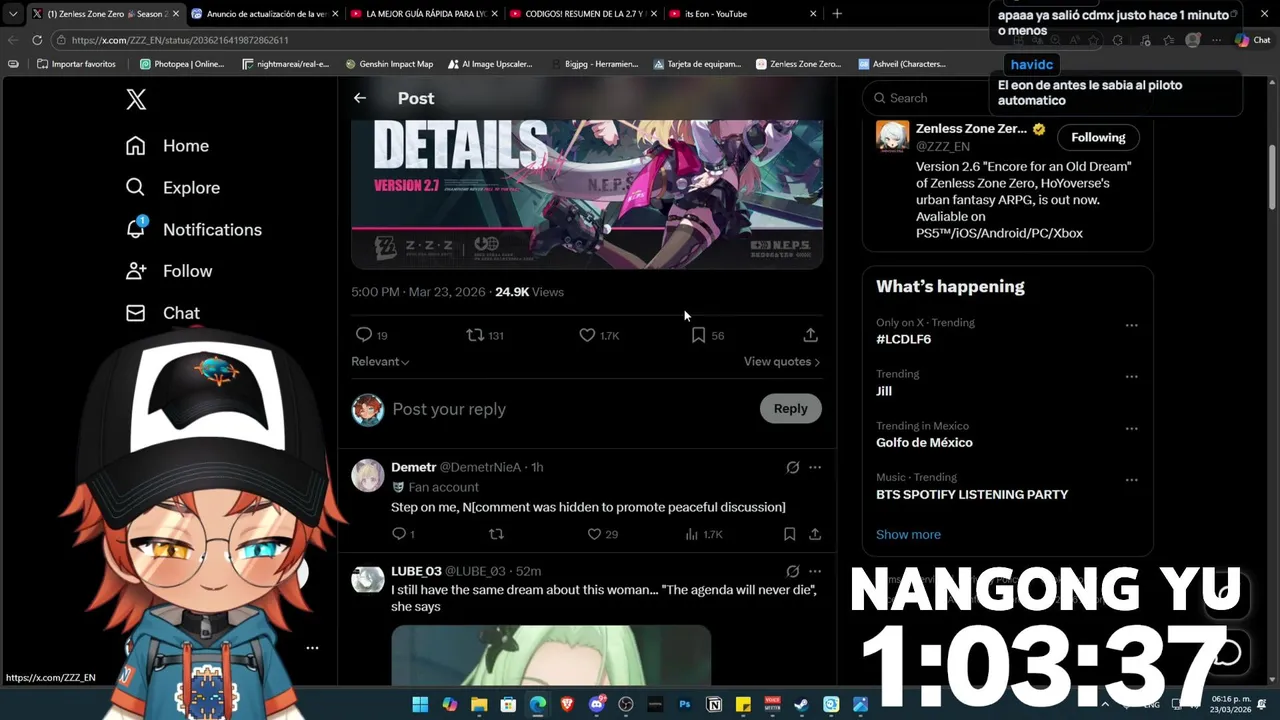
Task: Click the Grok icon on LUBE_03's reply
Action: point(793,571)
